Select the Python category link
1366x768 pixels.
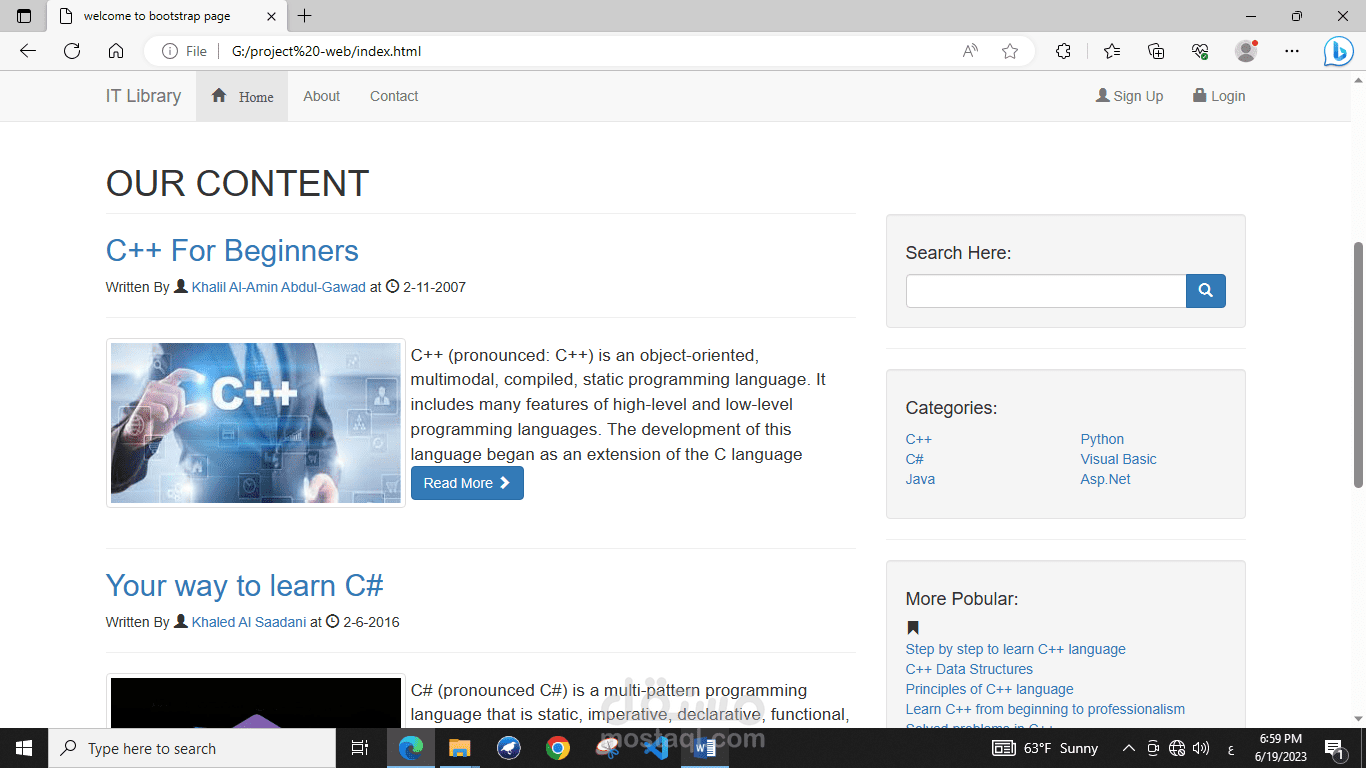click(1102, 439)
